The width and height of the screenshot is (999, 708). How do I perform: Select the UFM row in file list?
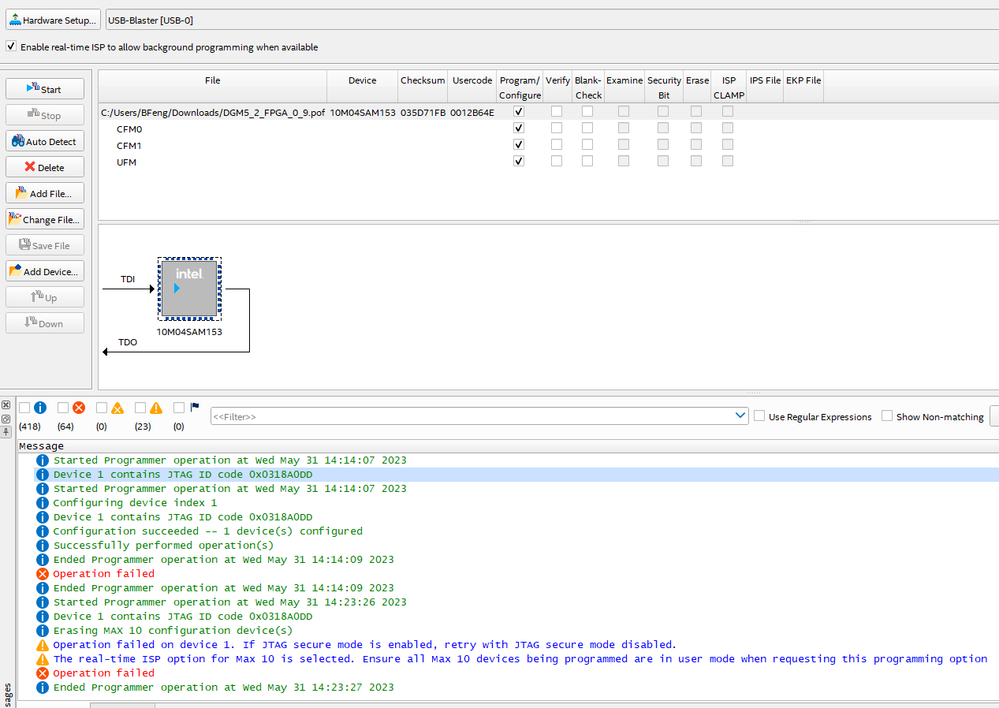127,162
